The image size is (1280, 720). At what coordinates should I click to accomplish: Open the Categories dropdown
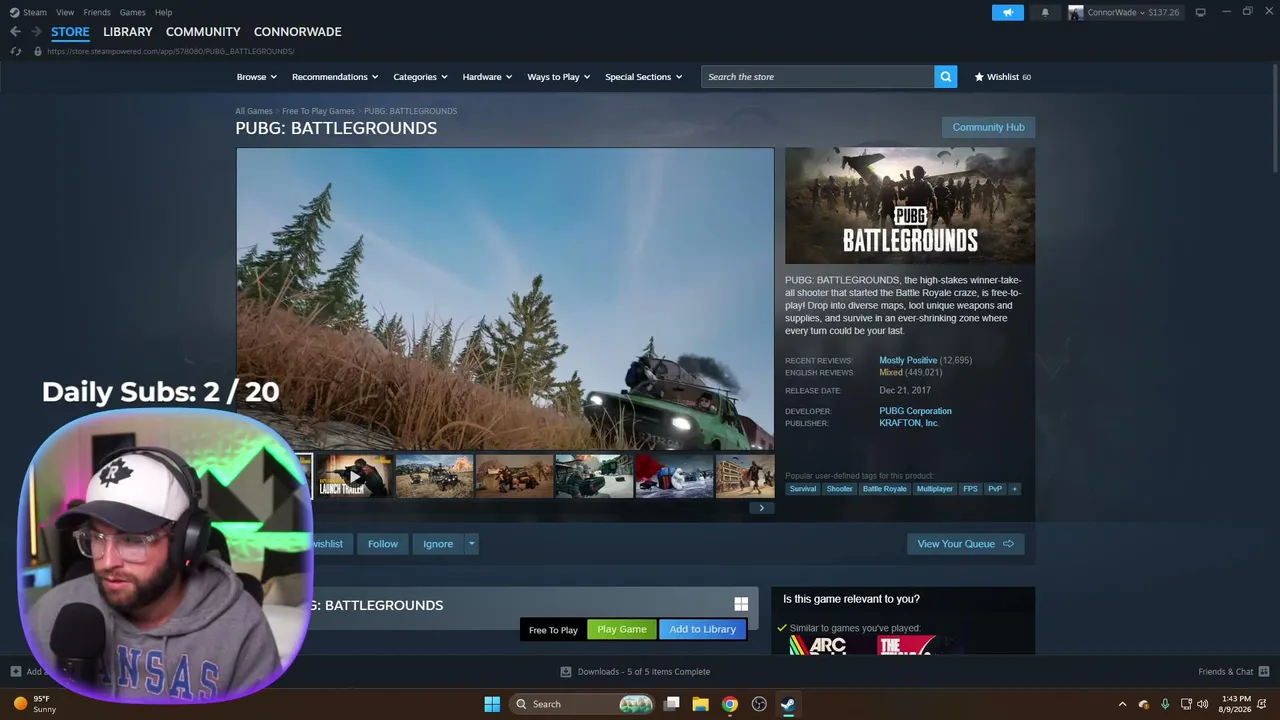[420, 77]
